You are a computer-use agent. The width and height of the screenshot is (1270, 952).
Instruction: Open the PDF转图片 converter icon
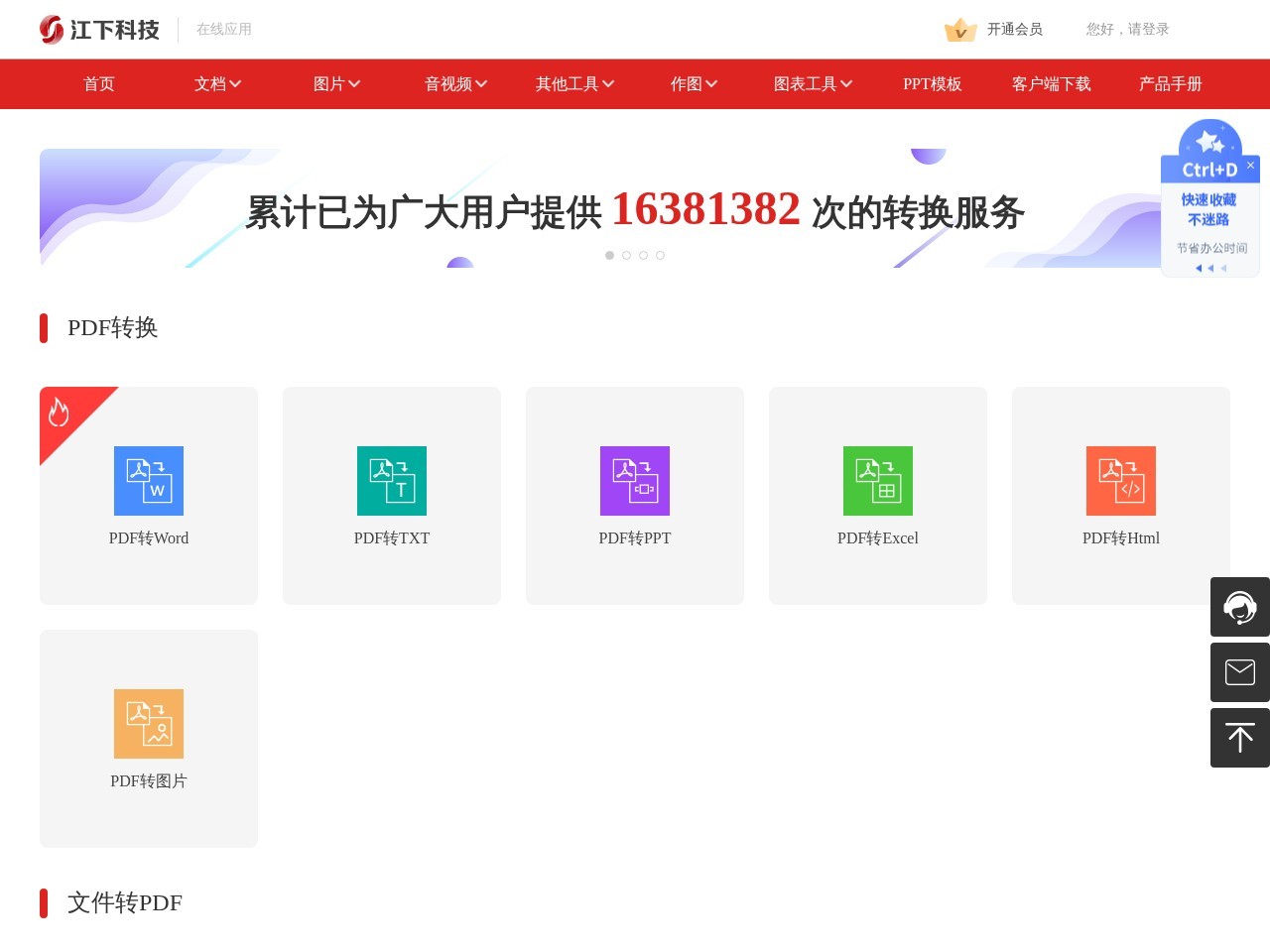point(149,724)
